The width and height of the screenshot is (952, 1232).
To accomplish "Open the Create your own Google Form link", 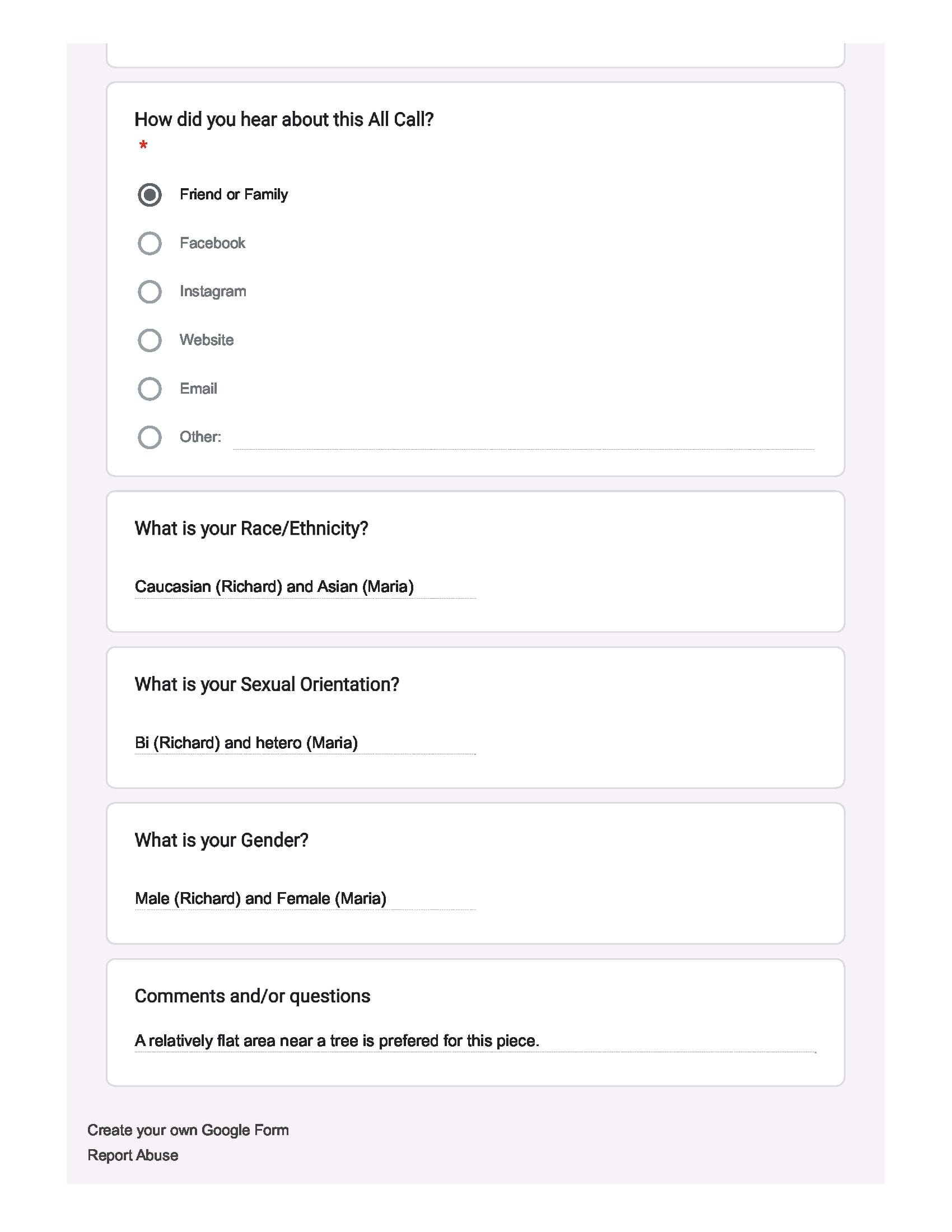I will [x=188, y=1130].
